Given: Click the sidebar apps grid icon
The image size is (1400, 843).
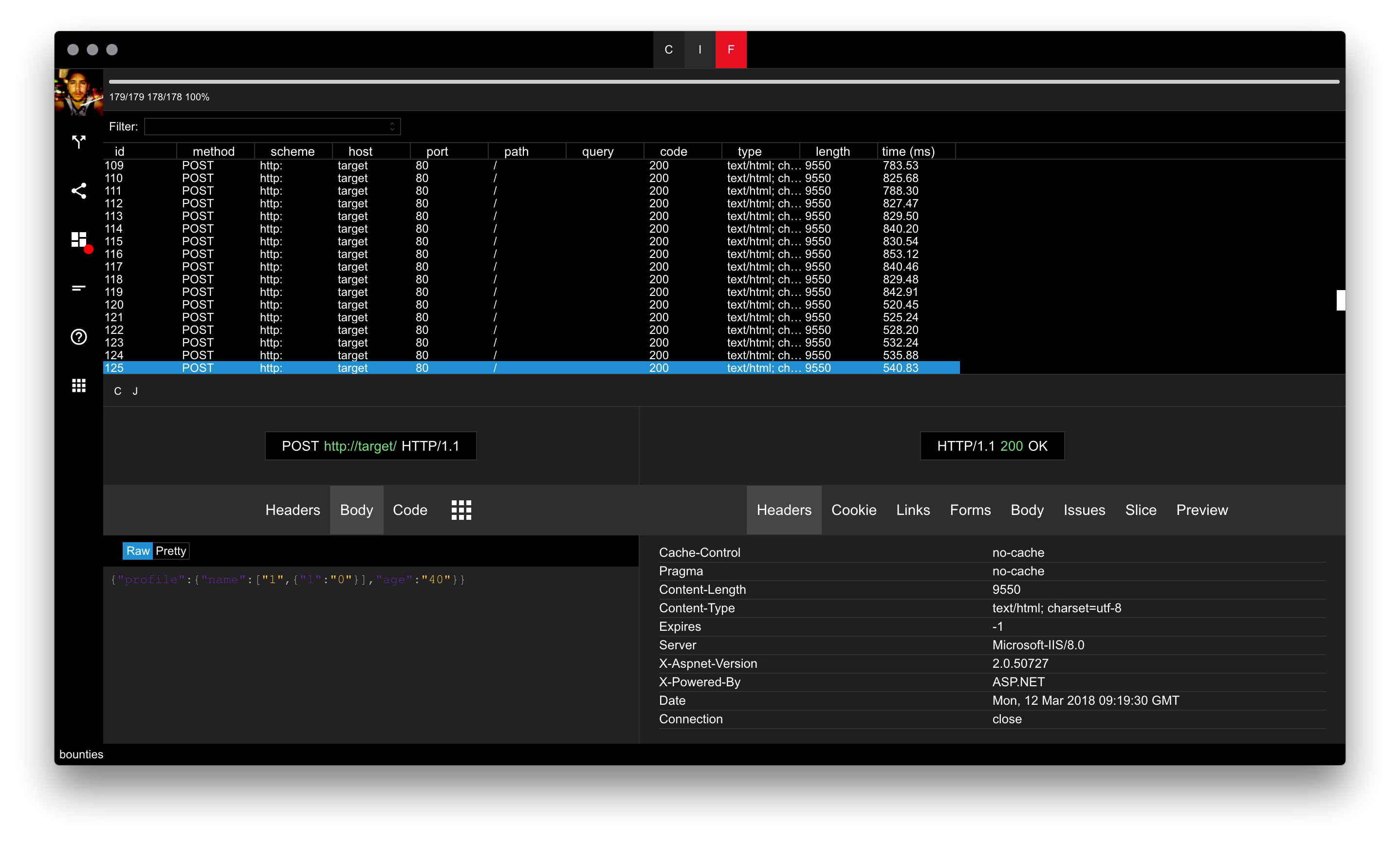Looking at the screenshot, I should click(78, 385).
